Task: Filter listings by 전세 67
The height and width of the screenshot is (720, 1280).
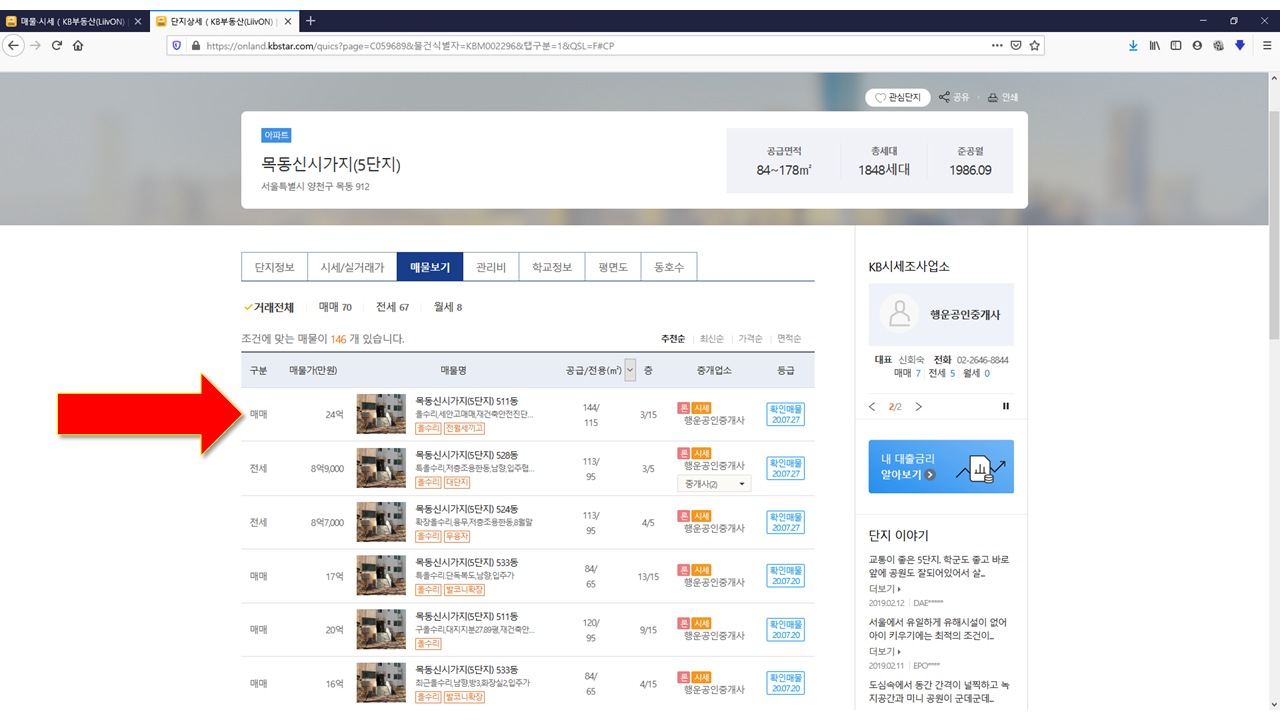Action: tap(393, 307)
